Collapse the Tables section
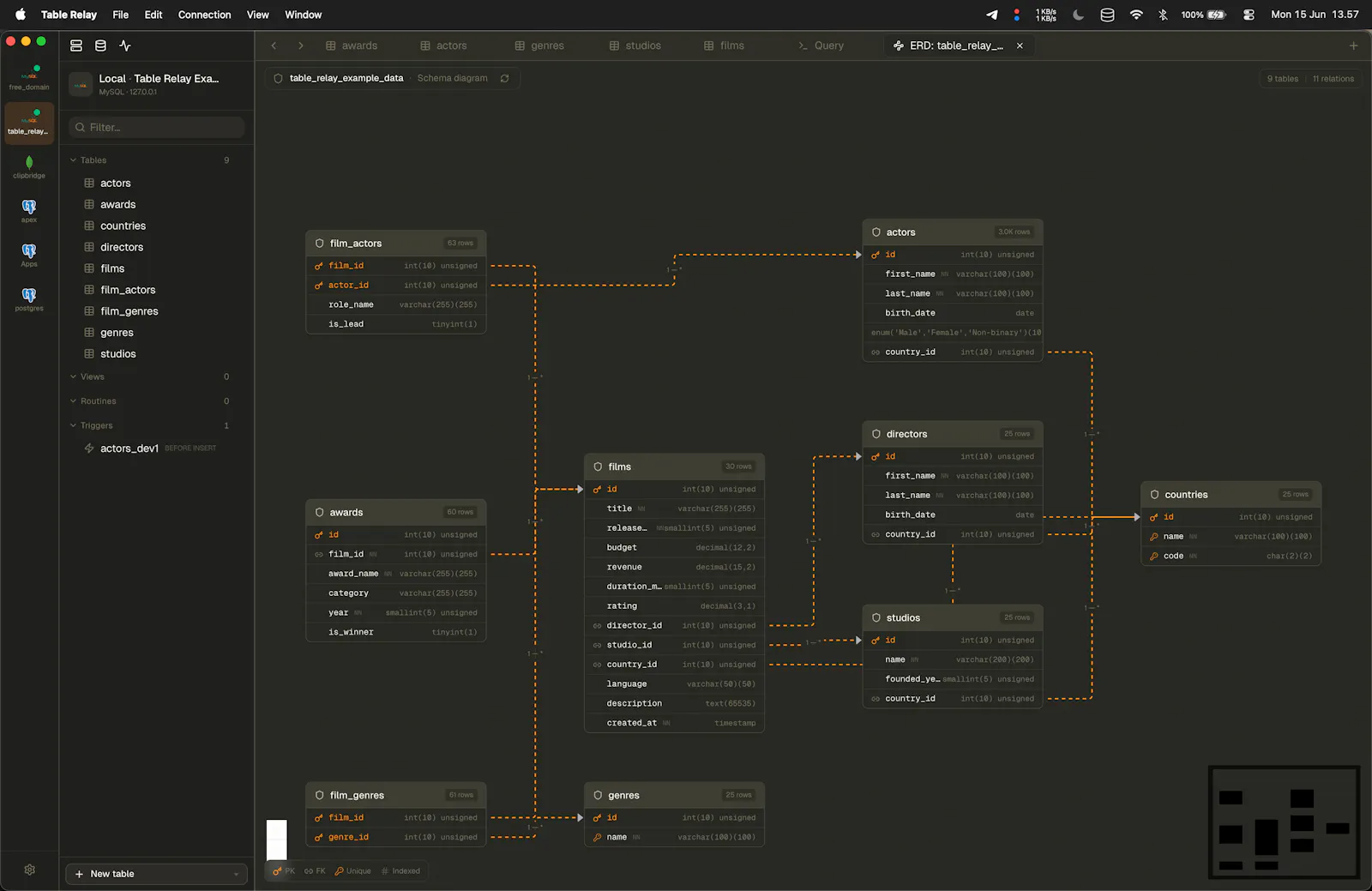Image resolution: width=1372 pixels, height=891 pixels. click(x=74, y=160)
